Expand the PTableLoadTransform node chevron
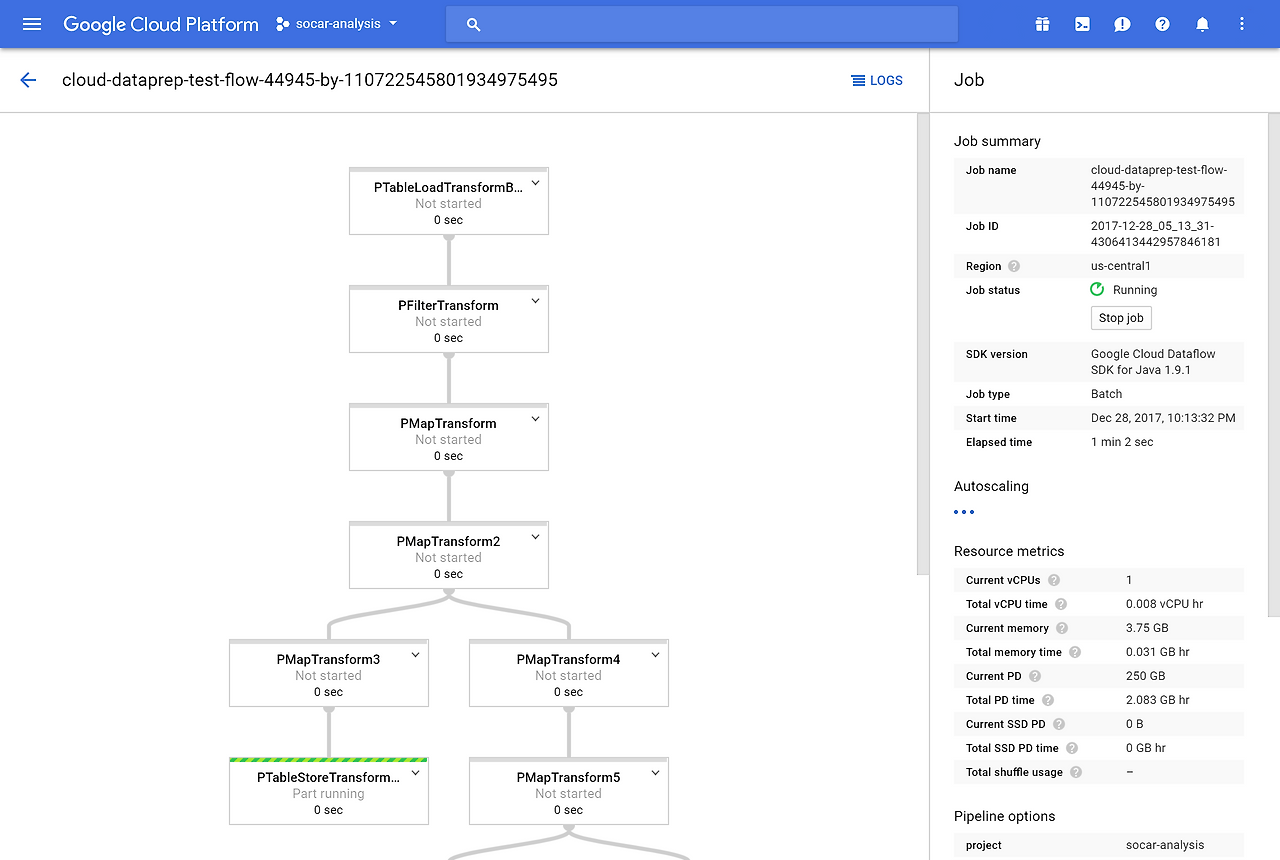Image resolution: width=1280 pixels, height=860 pixels. 535,182
